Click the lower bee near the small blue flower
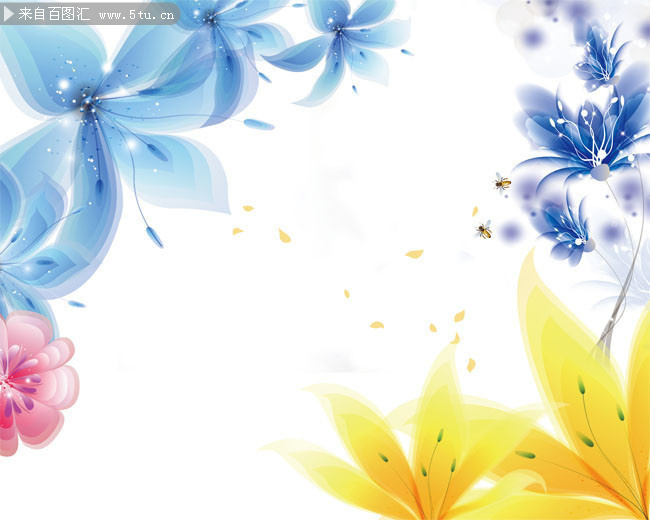Screen dimensions: 650x520 point(484,230)
